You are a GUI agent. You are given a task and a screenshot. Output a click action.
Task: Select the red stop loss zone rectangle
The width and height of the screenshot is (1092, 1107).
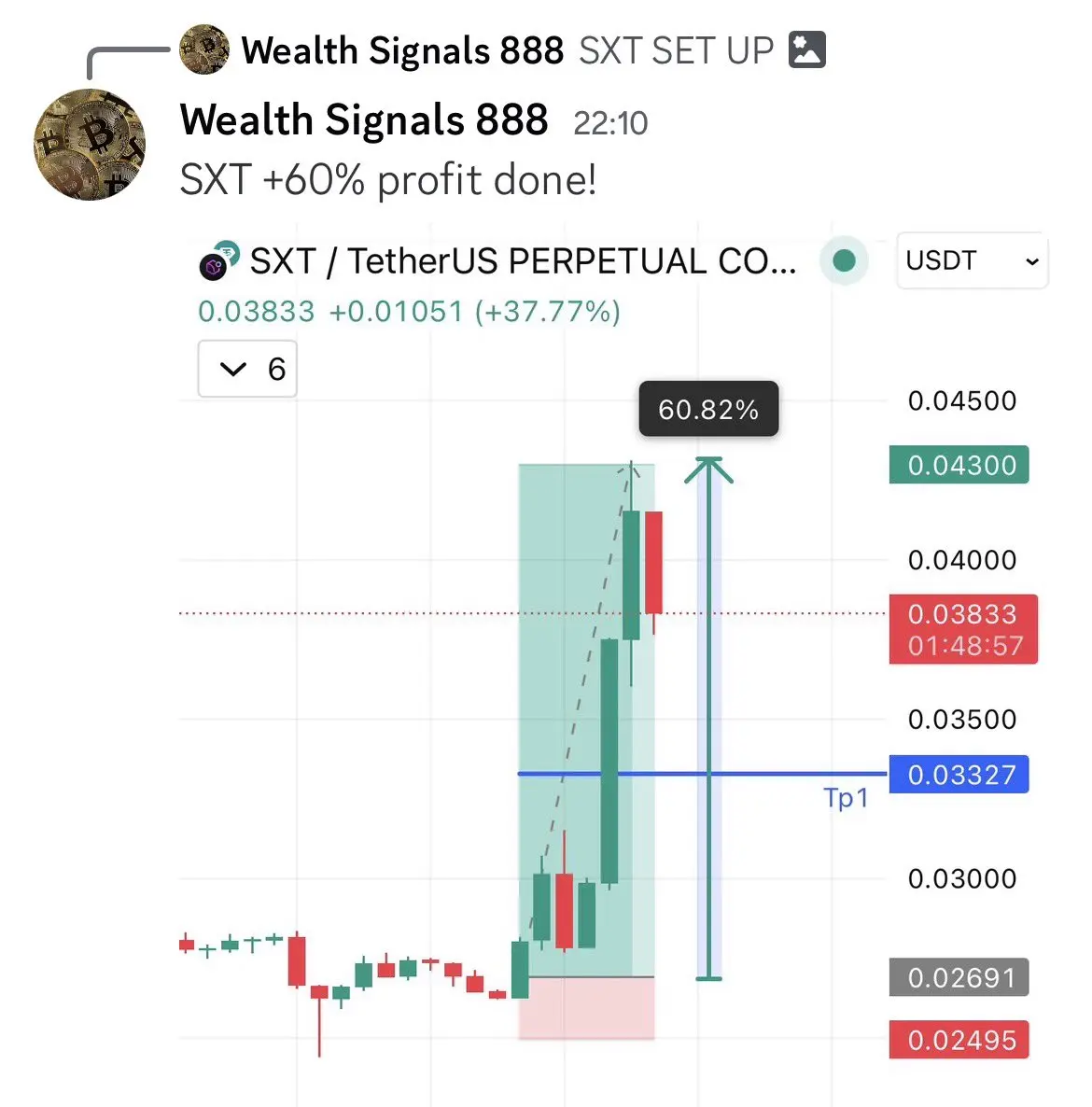[586, 1008]
